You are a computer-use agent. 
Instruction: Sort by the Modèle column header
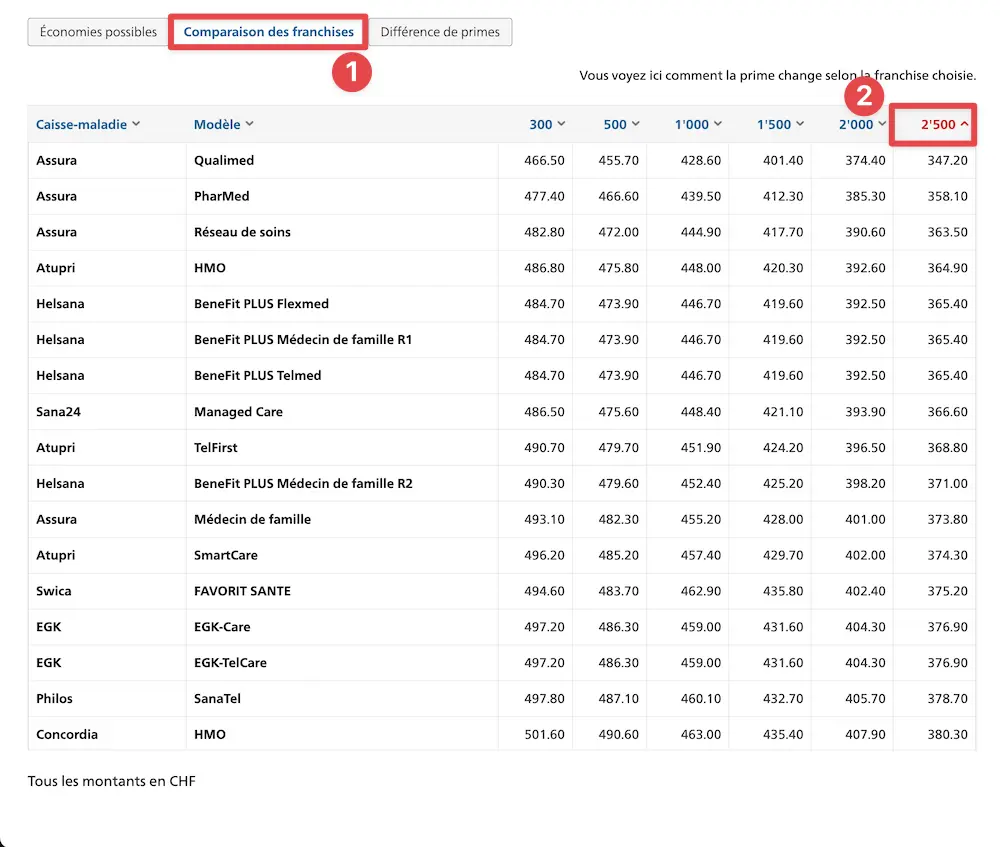pyautogui.click(x=224, y=124)
